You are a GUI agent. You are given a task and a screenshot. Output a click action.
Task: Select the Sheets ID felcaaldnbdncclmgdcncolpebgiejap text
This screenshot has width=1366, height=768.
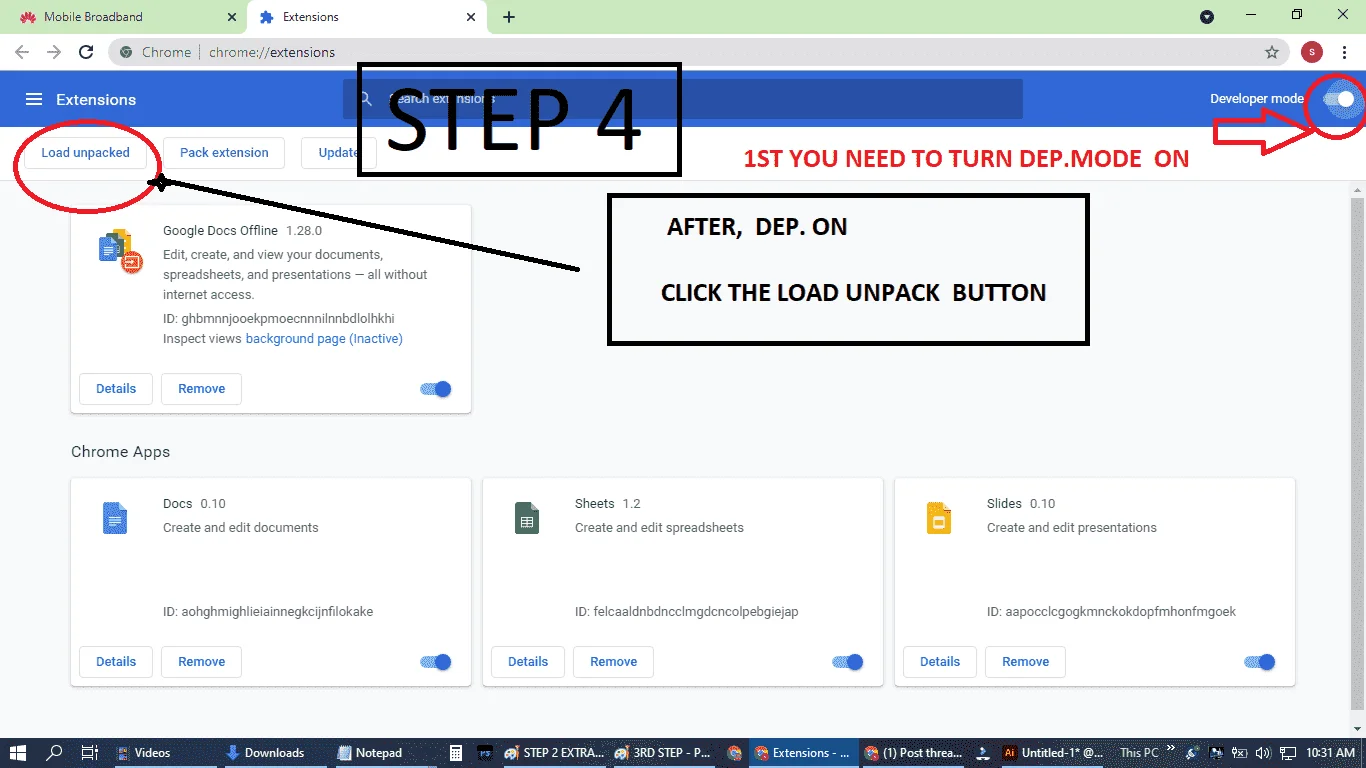click(687, 611)
